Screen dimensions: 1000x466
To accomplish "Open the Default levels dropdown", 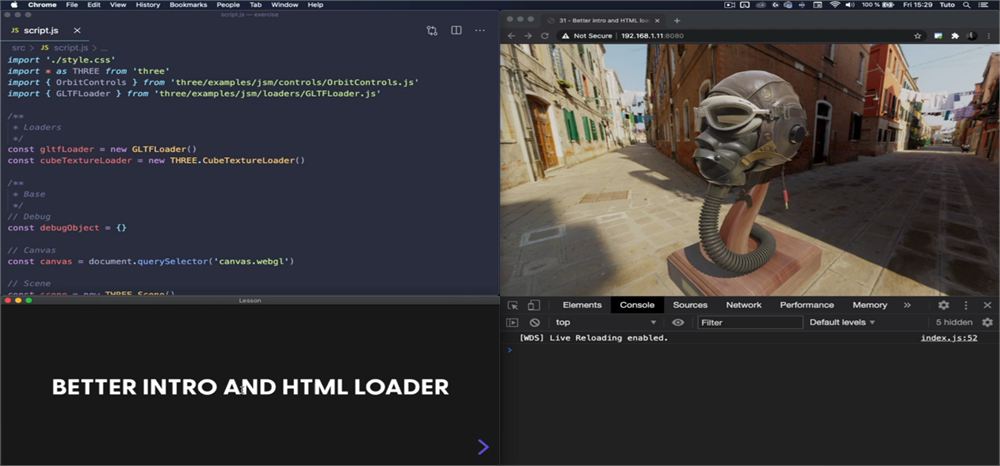I will pos(842,323).
